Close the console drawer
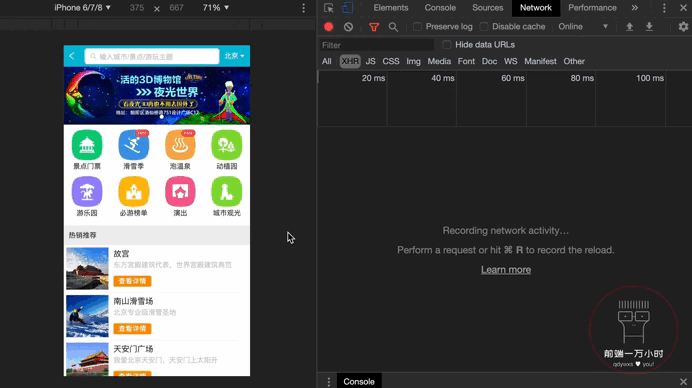The height and width of the screenshot is (388, 692). coord(683,382)
